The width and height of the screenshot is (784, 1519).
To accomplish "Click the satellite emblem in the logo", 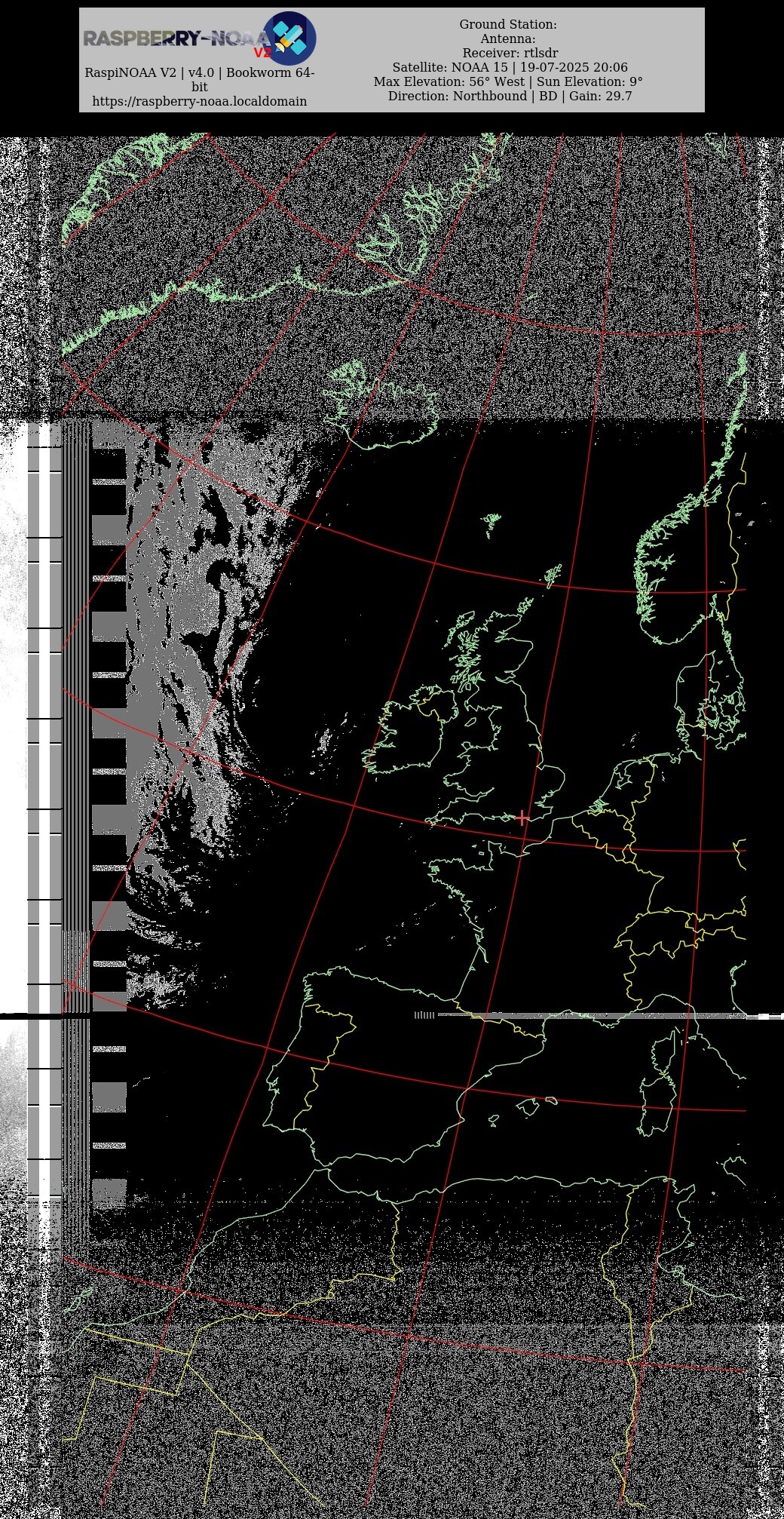I will pos(289,38).
